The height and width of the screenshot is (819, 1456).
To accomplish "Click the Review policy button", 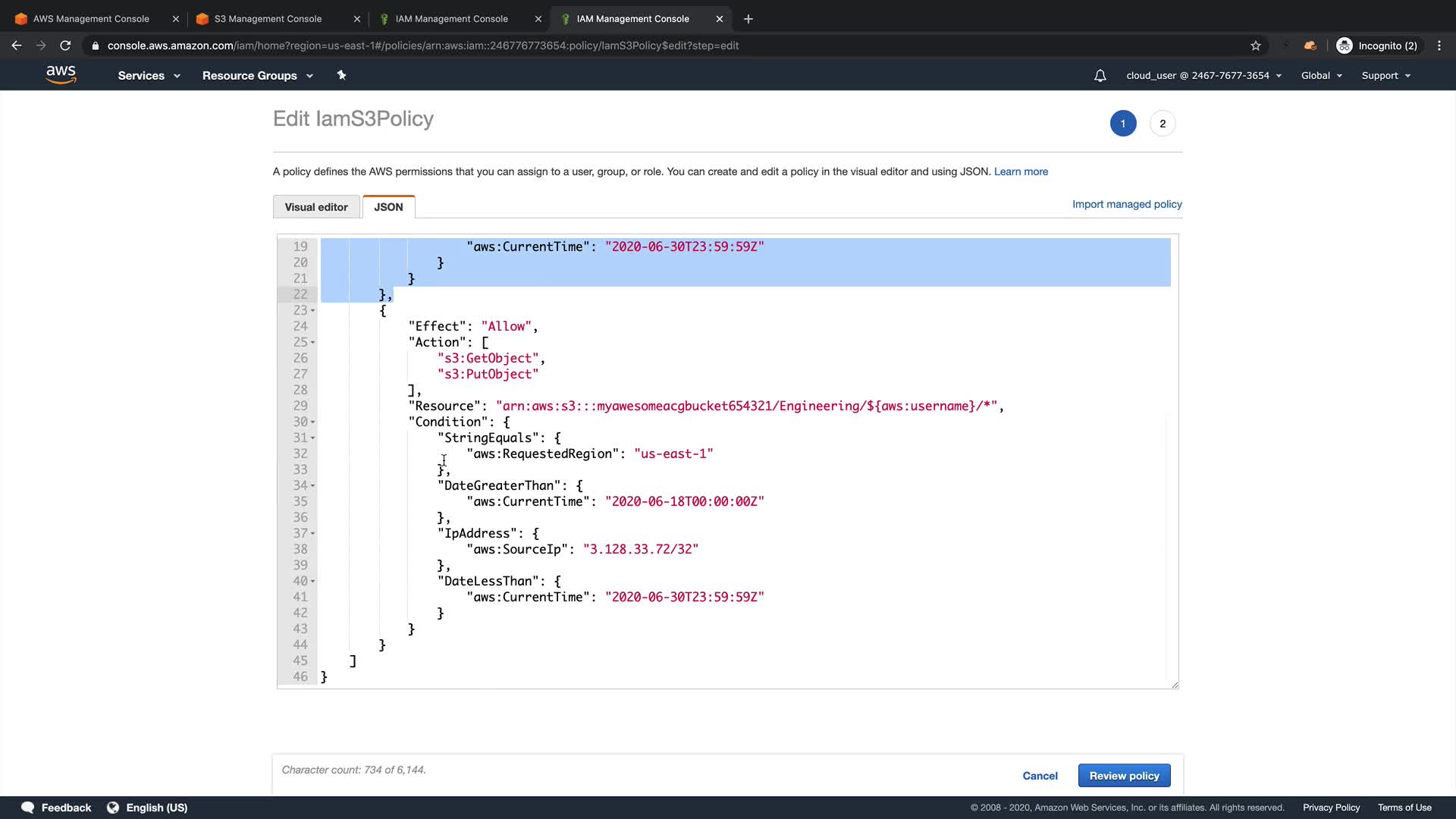I will point(1124,776).
